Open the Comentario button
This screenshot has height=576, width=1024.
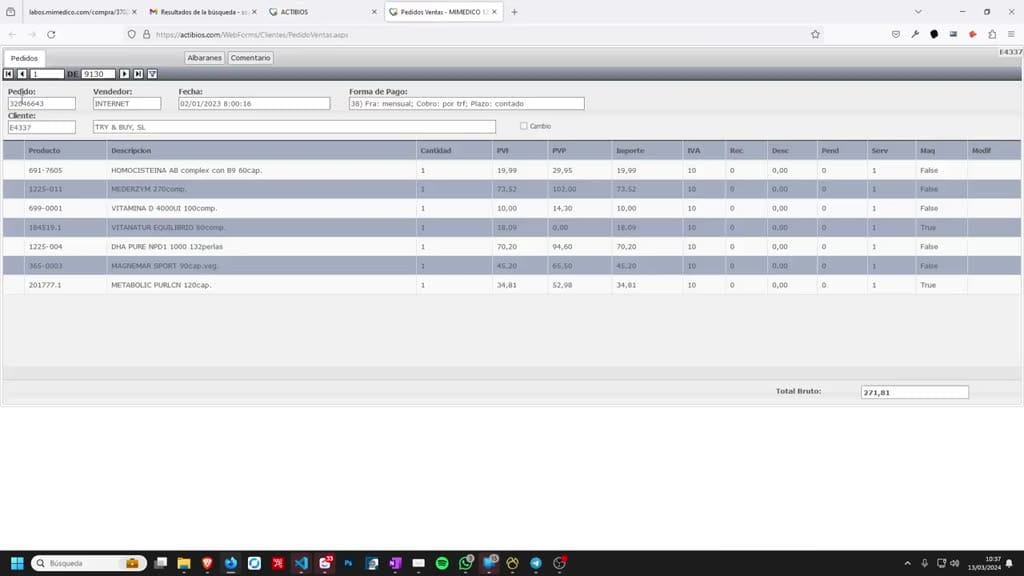click(x=250, y=58)
